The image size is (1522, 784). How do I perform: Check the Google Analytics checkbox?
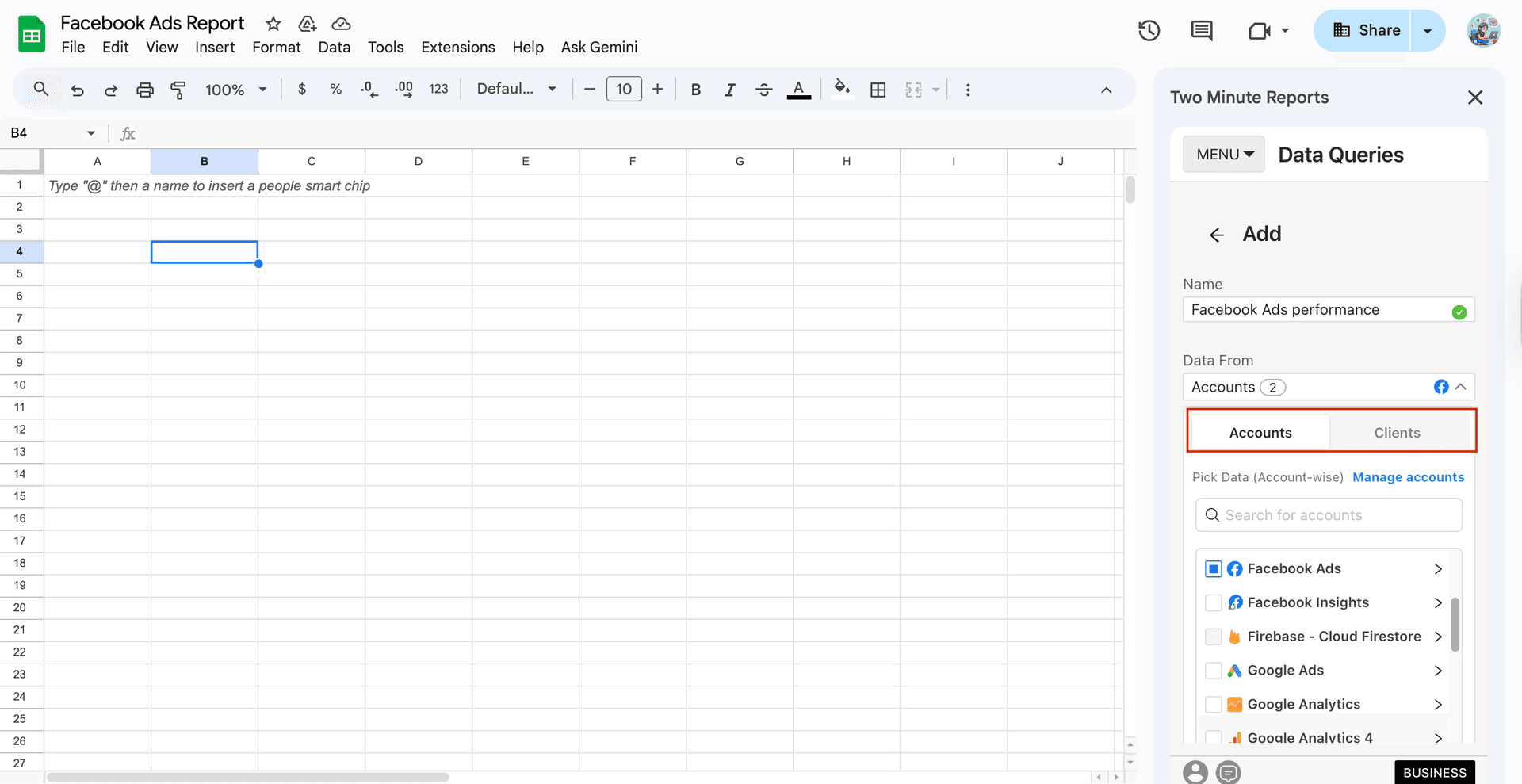click(x=1212, y=704)
